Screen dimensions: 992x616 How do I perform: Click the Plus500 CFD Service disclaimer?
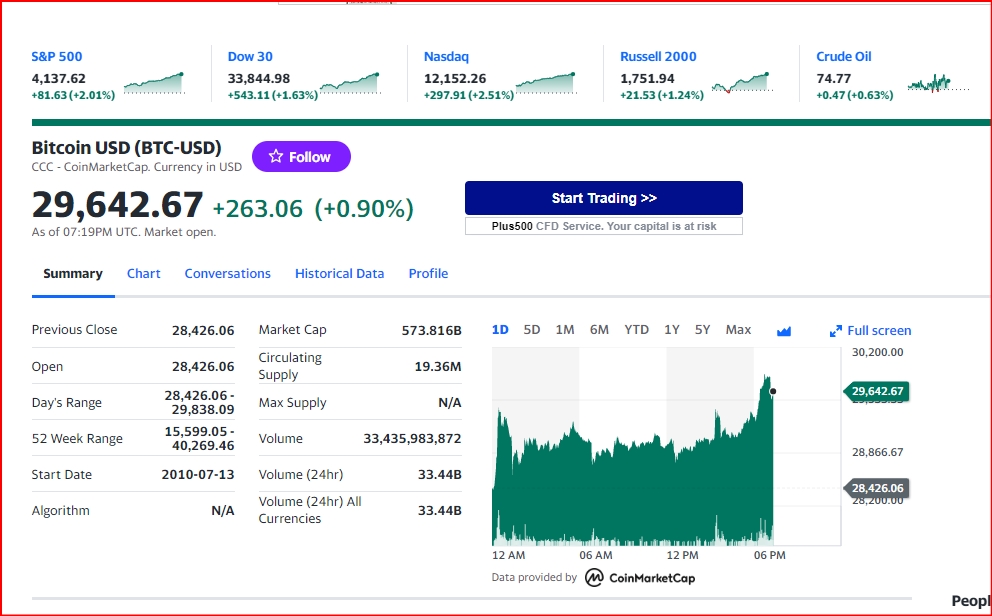click(x=604, y=226)
